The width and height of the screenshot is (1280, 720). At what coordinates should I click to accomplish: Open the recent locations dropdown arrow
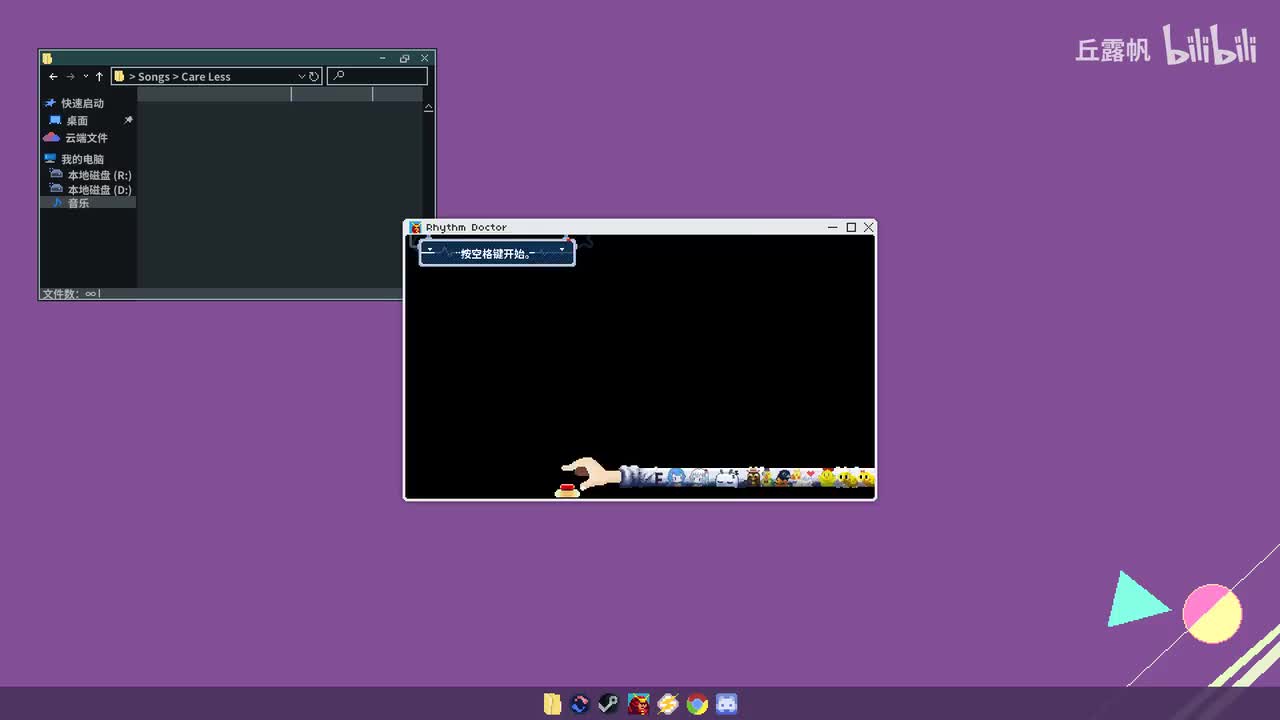click(86, 77)
